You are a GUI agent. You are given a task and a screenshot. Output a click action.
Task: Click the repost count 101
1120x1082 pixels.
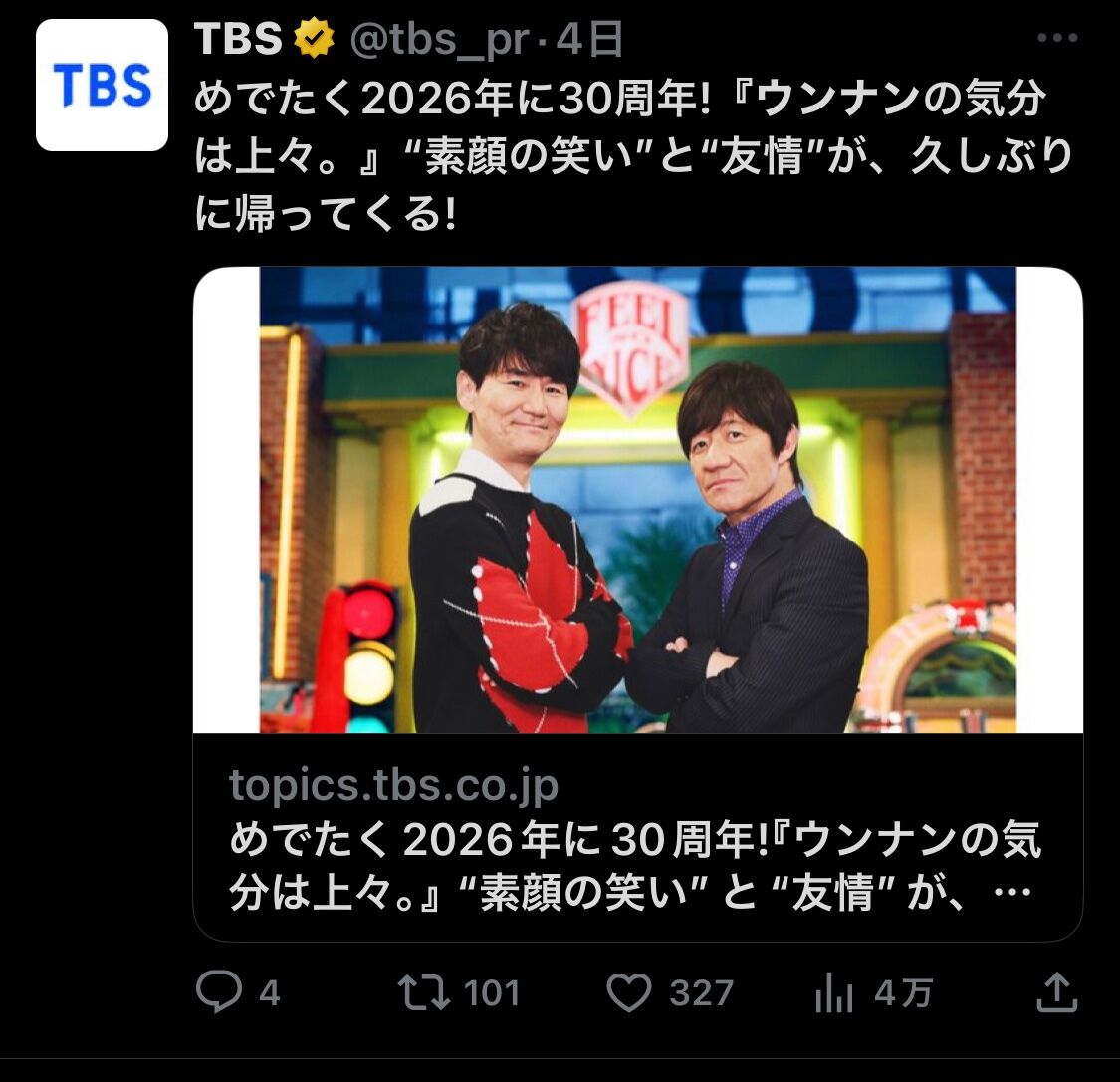[x=492, y=993]
